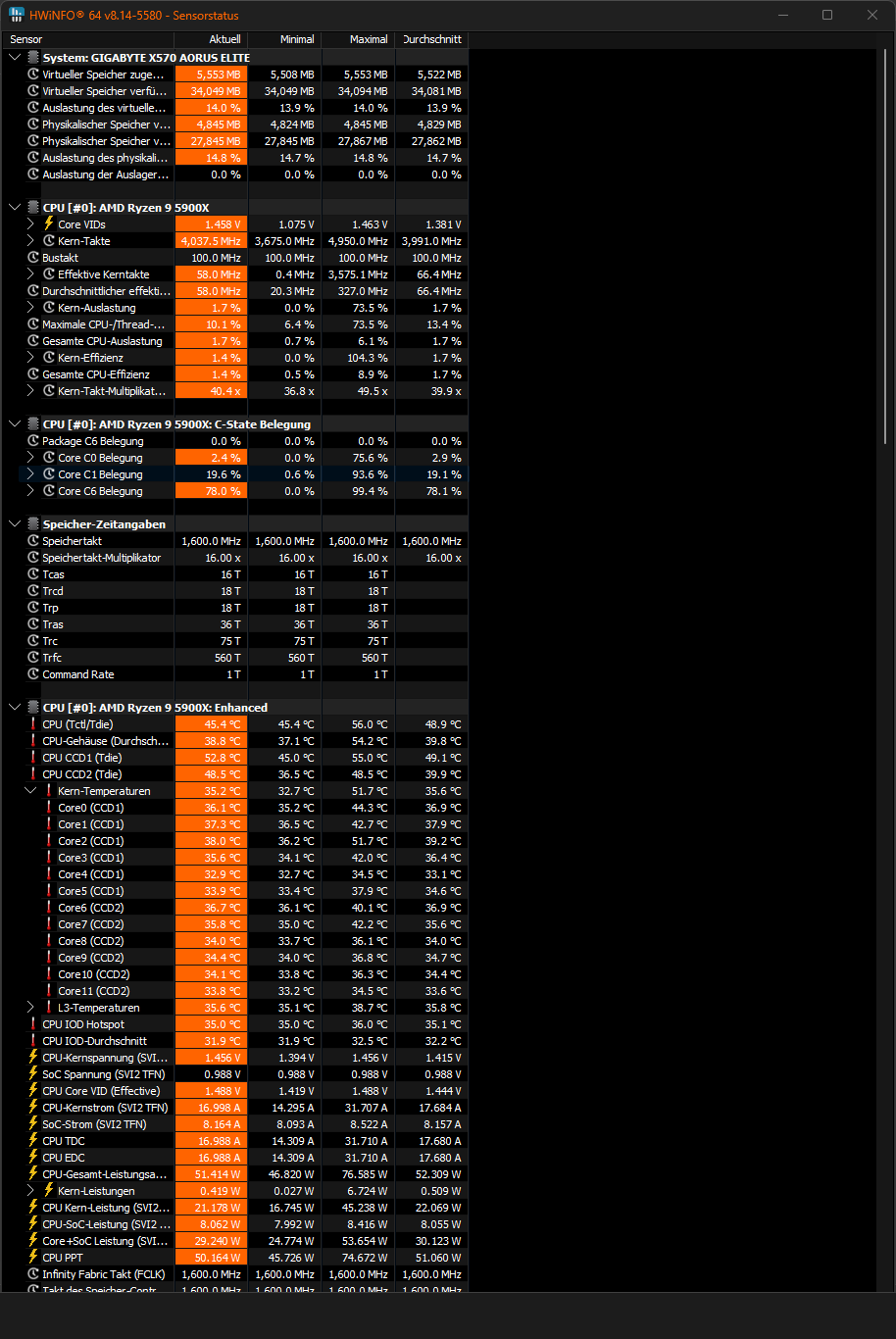Expand the Kern-Takt-Multiplikator row
This screenshot has width=896, height=1339.
point(30,391)
